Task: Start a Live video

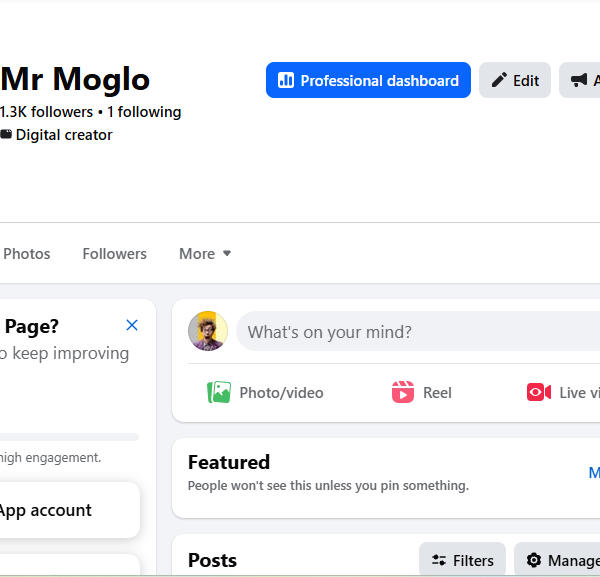Action: click(562, 393)
